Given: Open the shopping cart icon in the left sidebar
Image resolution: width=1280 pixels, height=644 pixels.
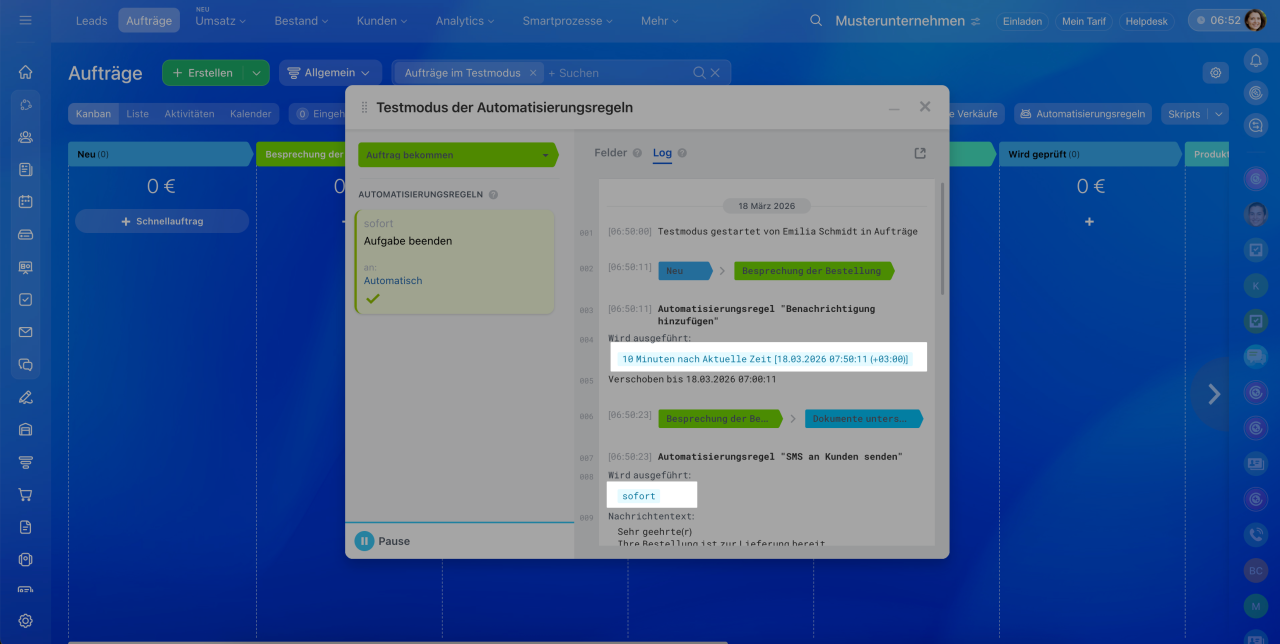Looking at the screenshot, I should coord(26,494).
